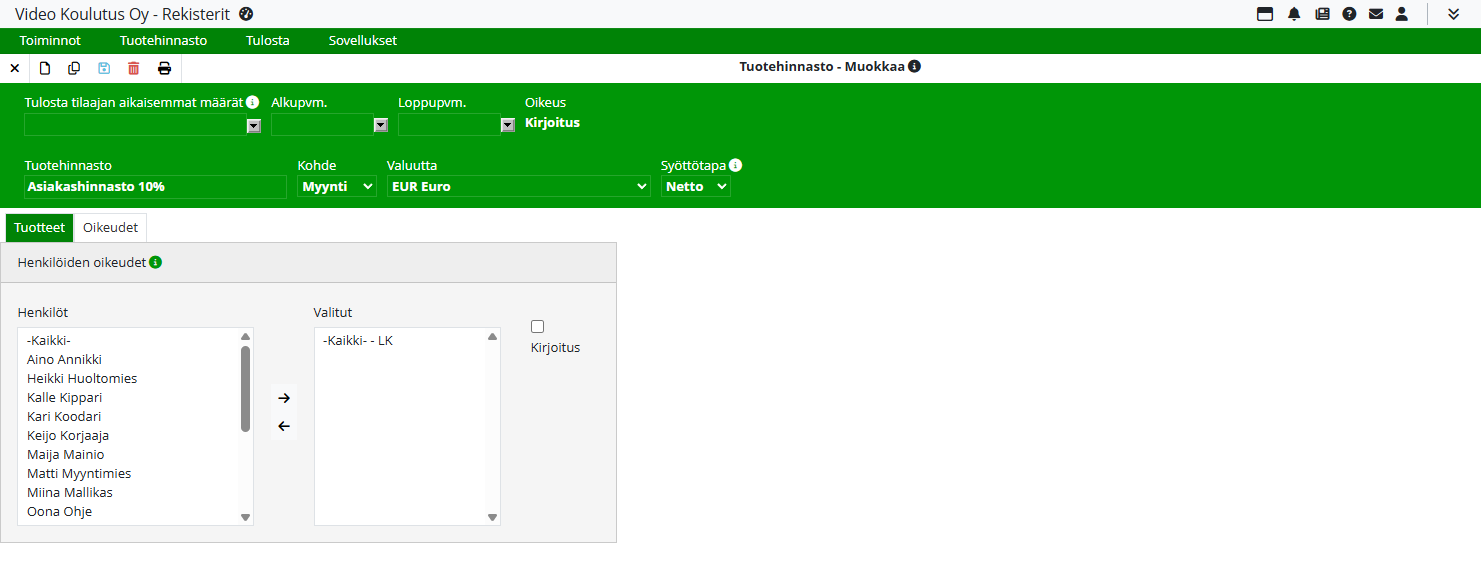Create new record with blank page icon

[45, 68]
